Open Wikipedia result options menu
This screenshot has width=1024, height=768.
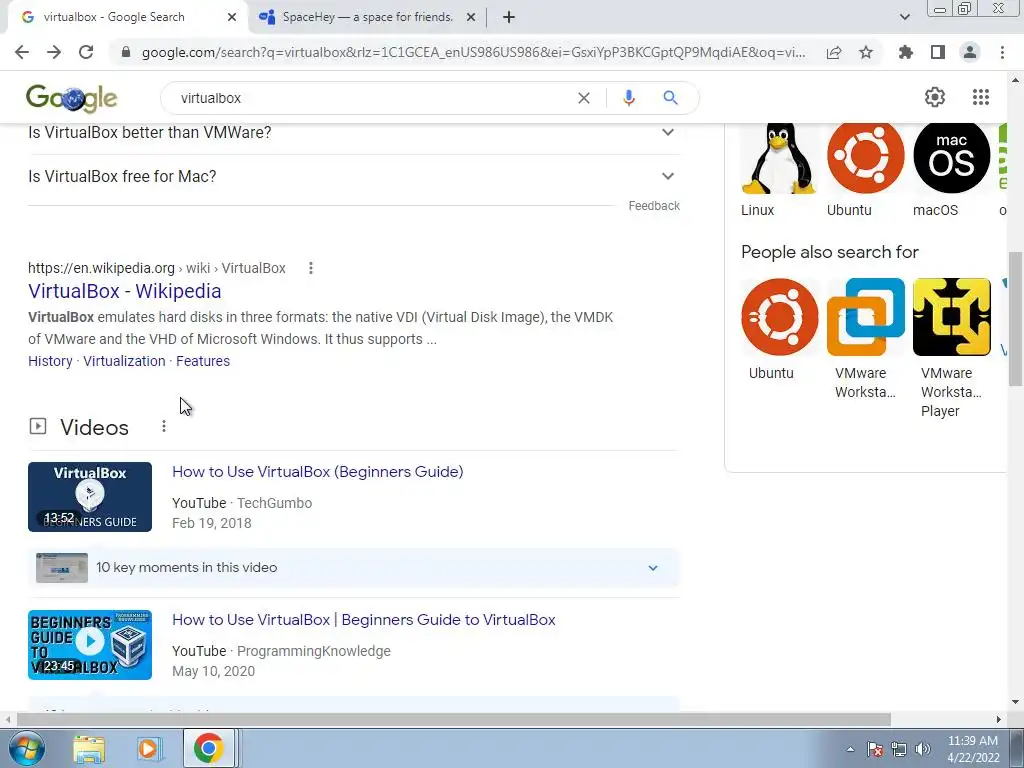(x=311, y=268)
